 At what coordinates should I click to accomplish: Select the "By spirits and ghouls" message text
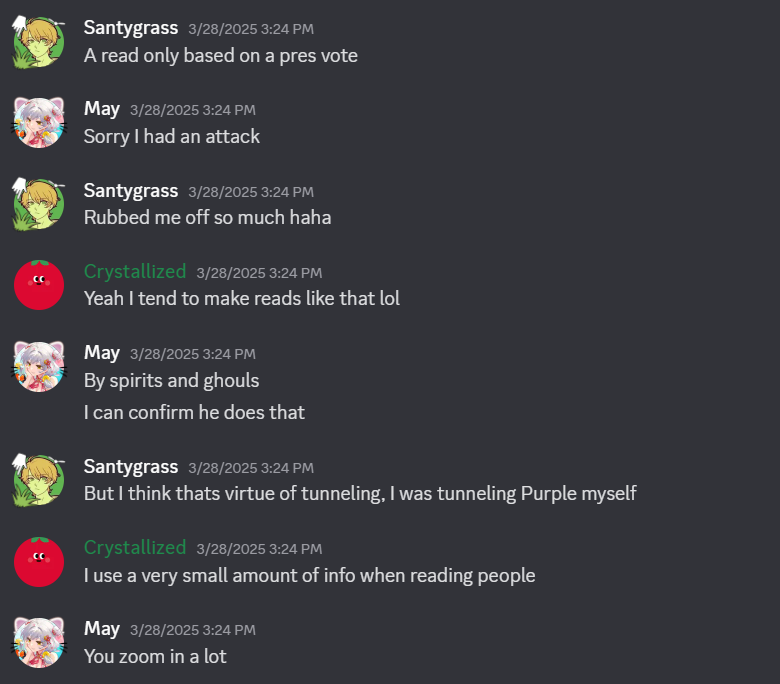[171, 380]
